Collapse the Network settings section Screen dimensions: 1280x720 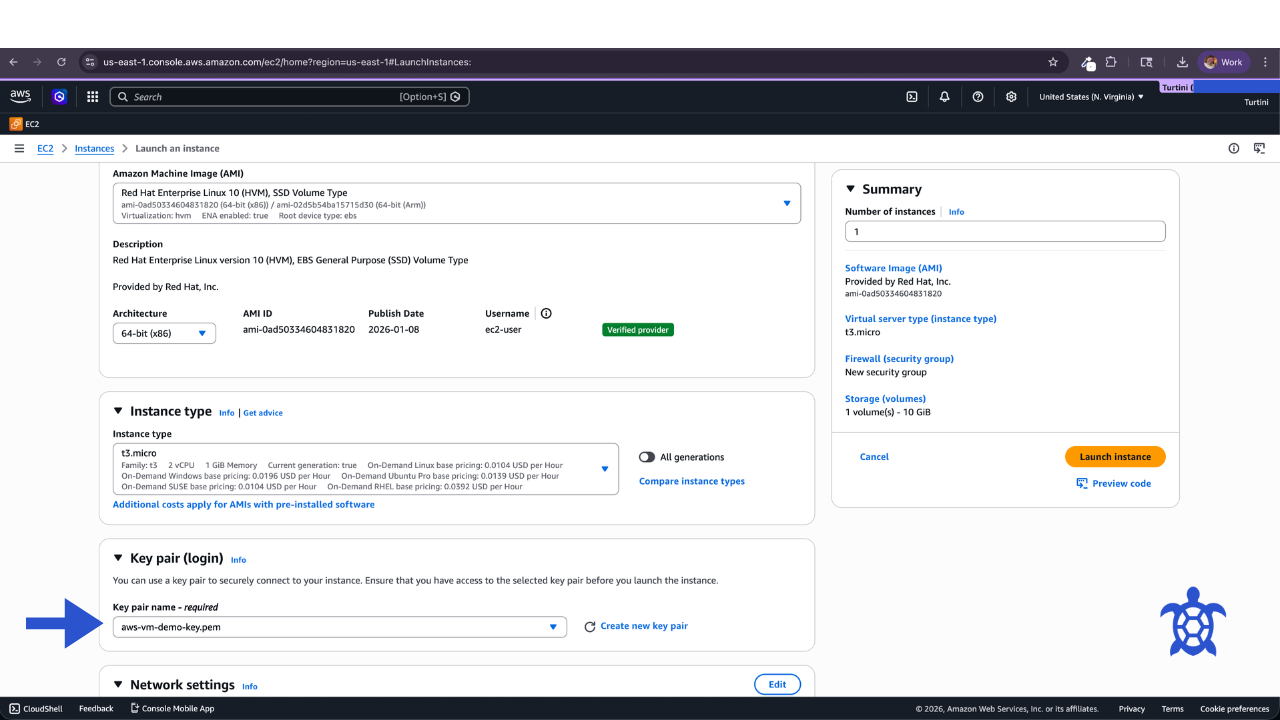tap(118, 685)
